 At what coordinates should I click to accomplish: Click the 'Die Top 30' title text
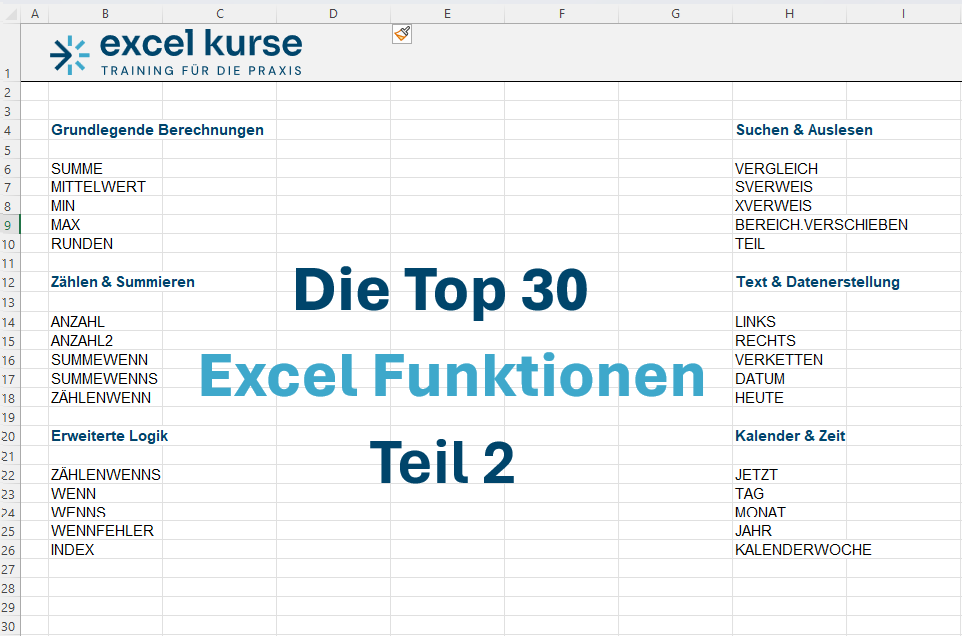click(x=440, y=291)
